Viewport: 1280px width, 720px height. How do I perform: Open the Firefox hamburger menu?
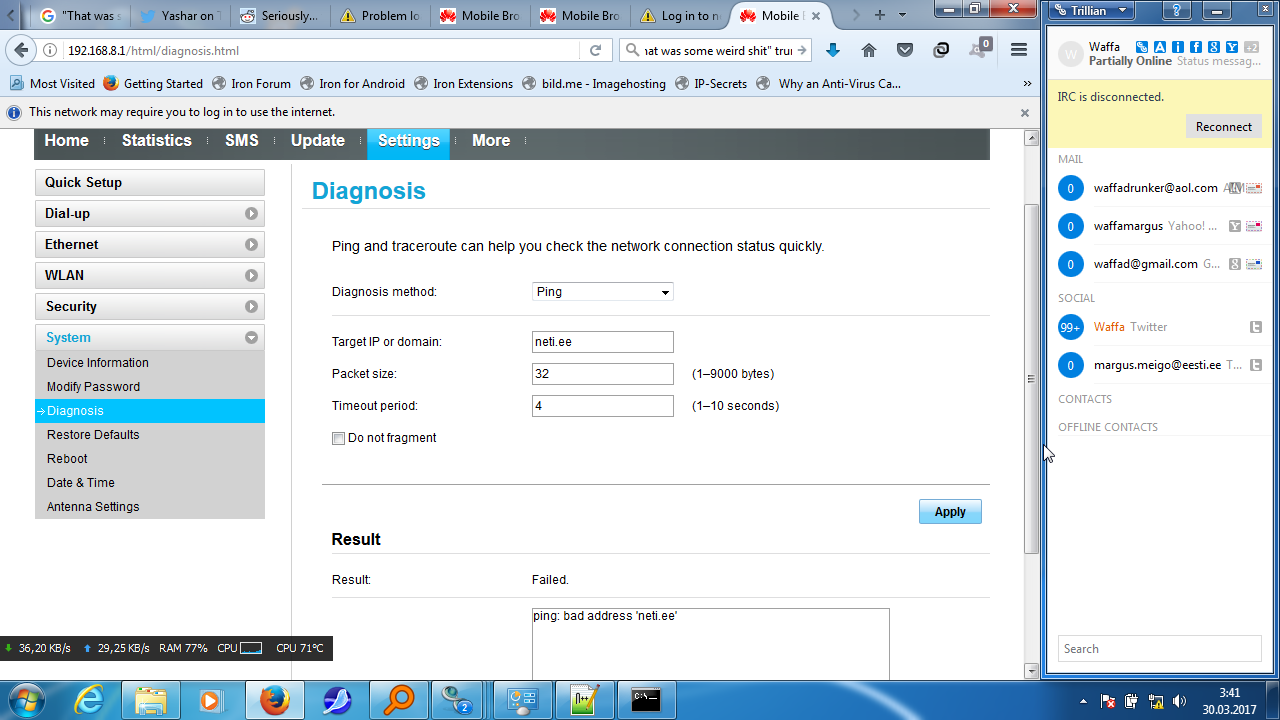[x=1019, y=50]
